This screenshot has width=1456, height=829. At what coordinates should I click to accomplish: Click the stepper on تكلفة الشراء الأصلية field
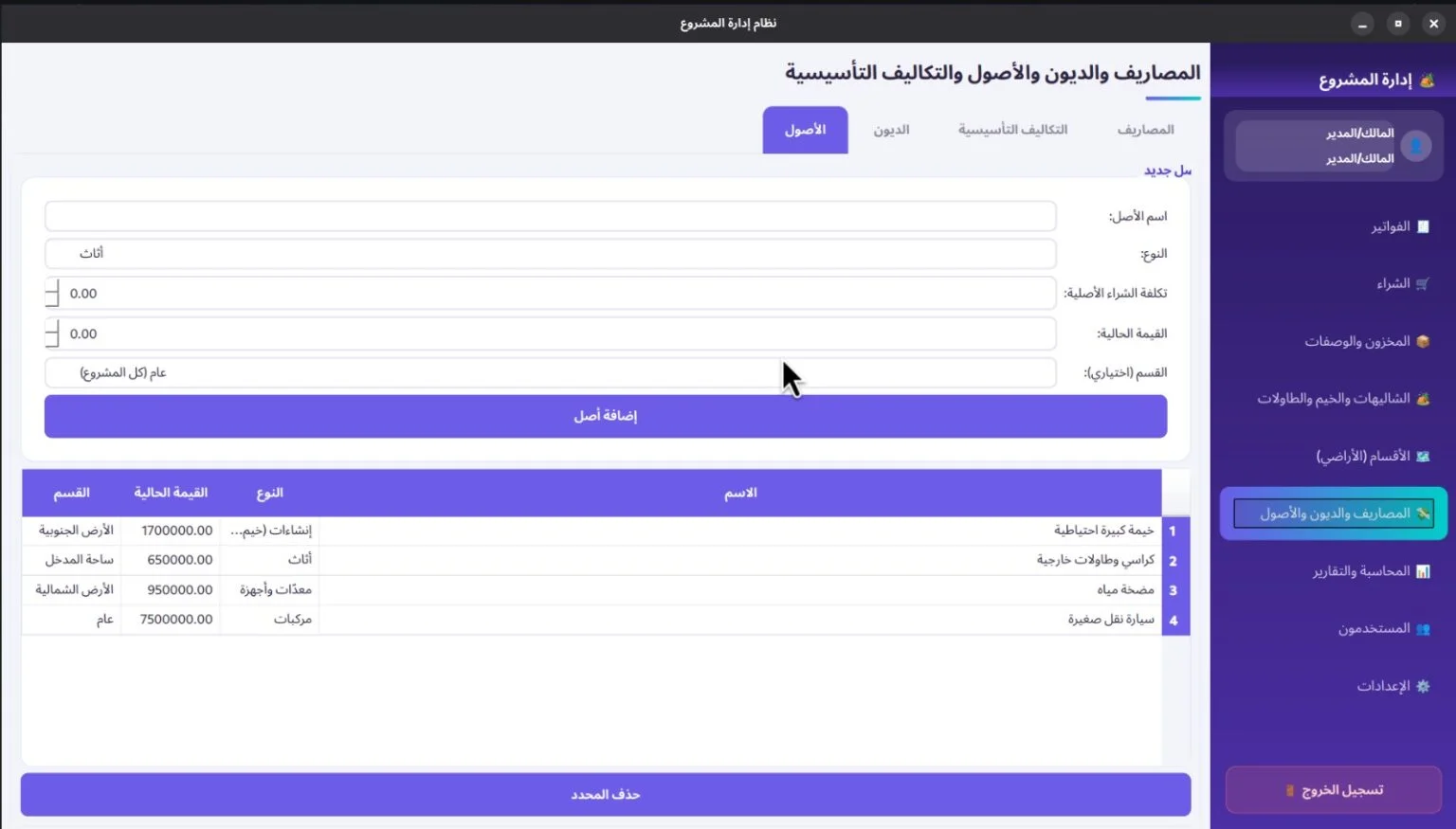click(x=52, y=293)
